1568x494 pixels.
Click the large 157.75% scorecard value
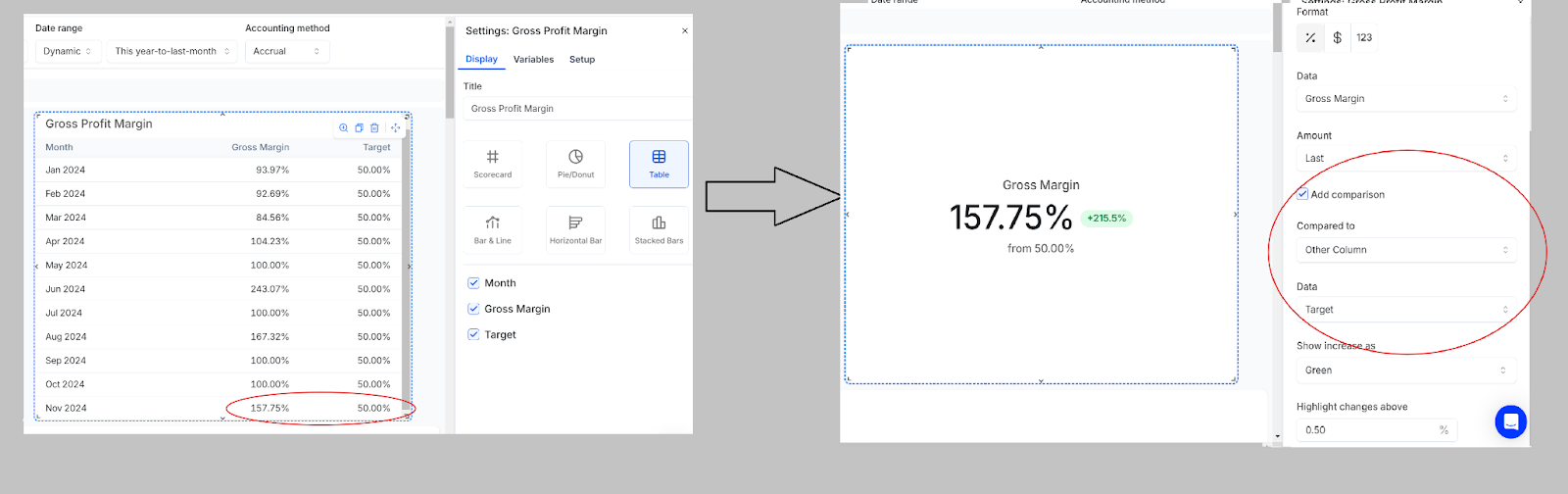(1010, 218)
